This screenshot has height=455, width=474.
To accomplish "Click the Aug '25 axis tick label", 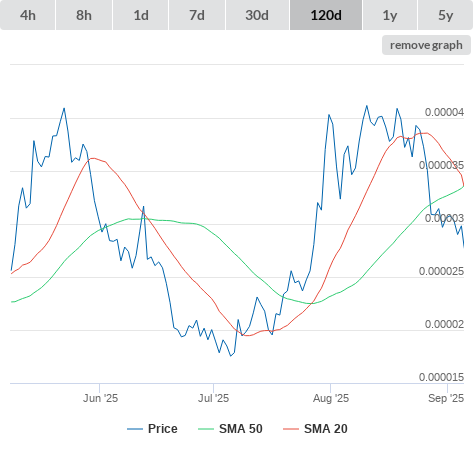I will 331,398.
